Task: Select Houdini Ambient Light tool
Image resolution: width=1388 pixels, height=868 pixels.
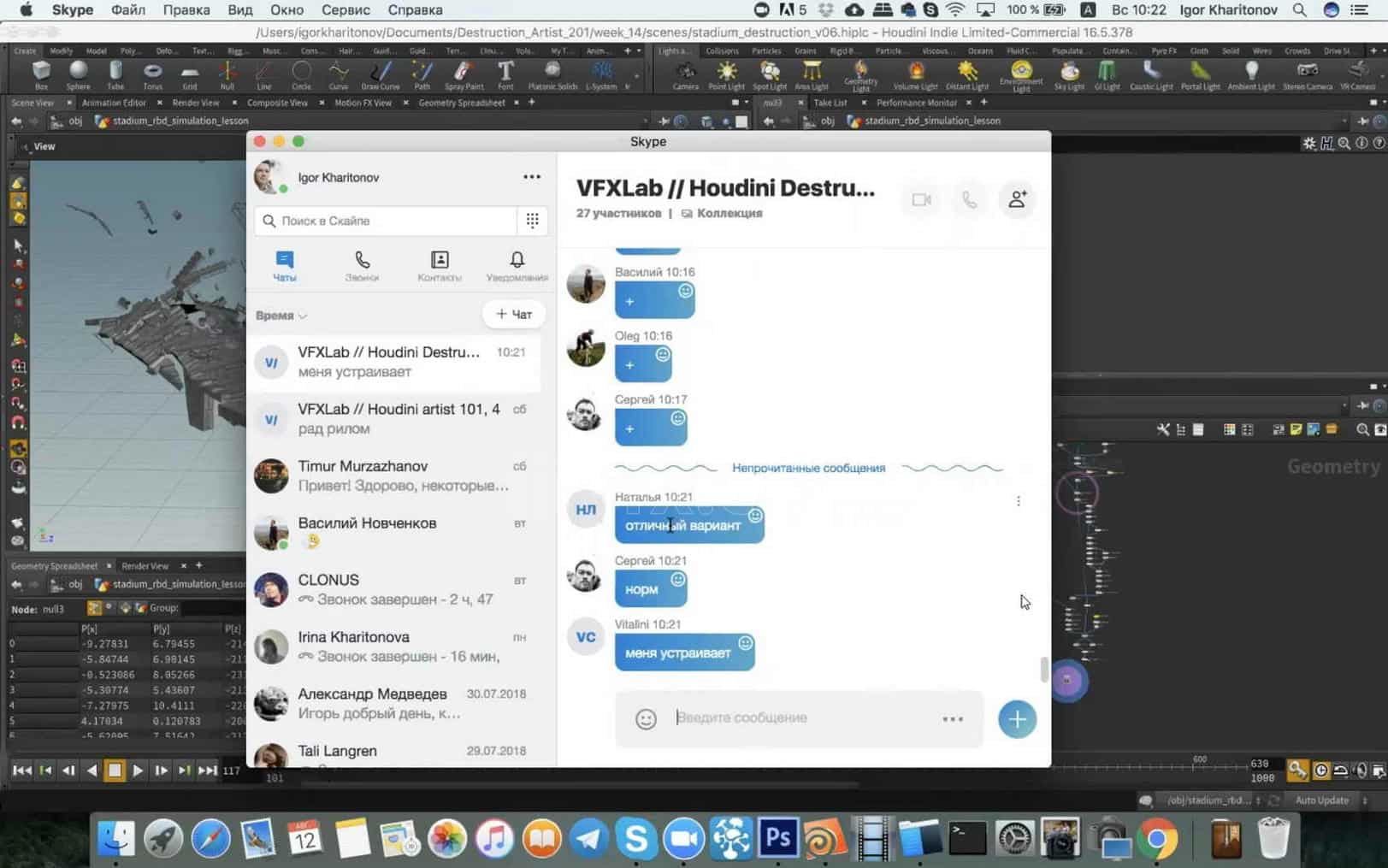Action: [1251, 75]
